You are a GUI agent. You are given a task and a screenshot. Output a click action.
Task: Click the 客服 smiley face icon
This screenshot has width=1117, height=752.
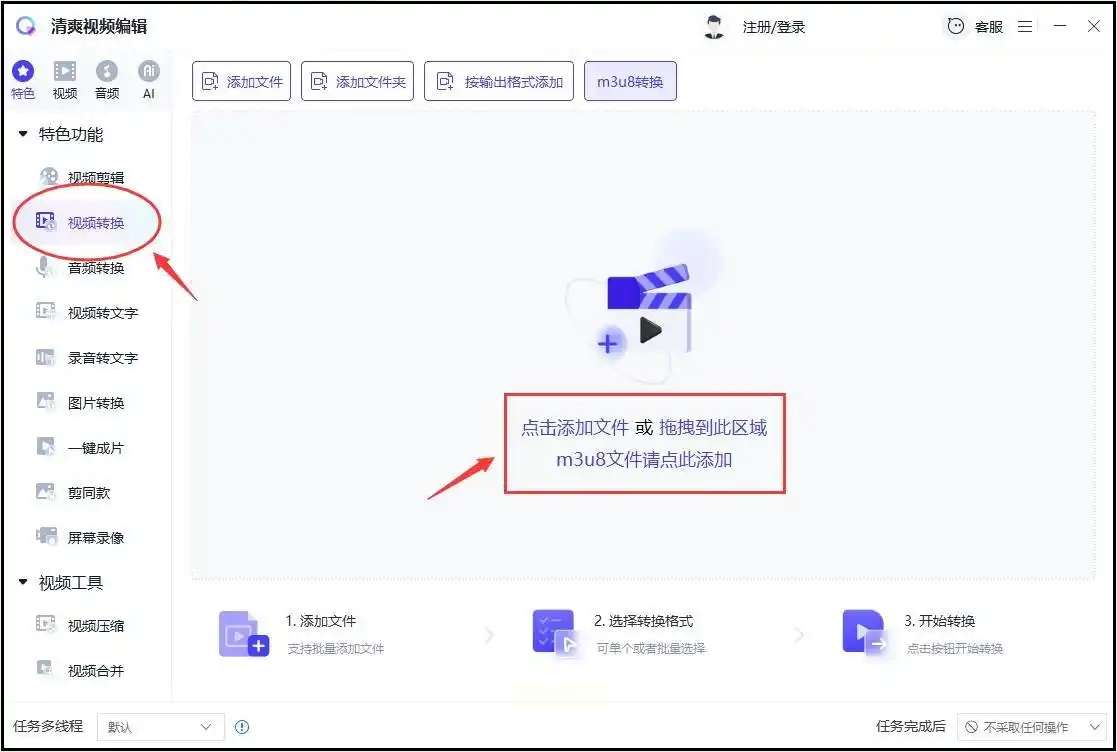955,26
